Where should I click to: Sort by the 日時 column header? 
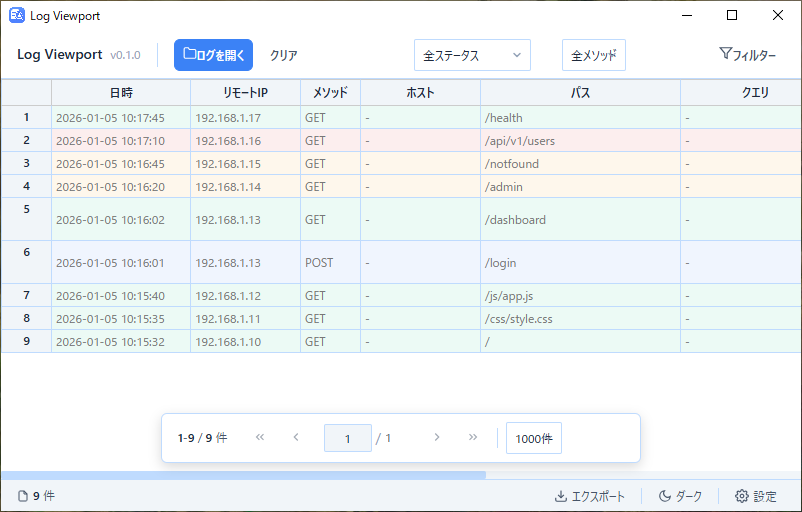pyautogui.click(x=121, y=92)
